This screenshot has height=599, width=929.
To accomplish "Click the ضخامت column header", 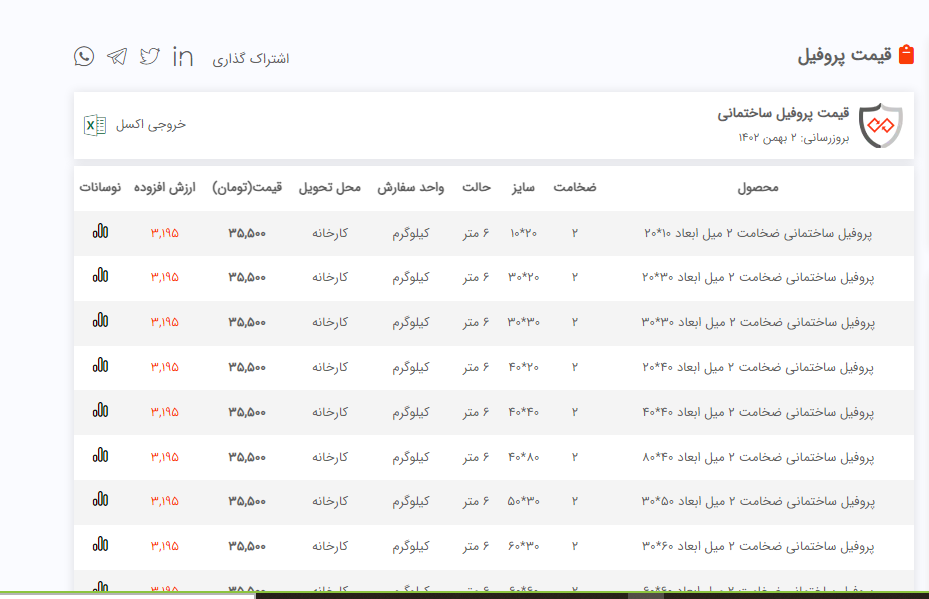I will click(x=575, y=188).
